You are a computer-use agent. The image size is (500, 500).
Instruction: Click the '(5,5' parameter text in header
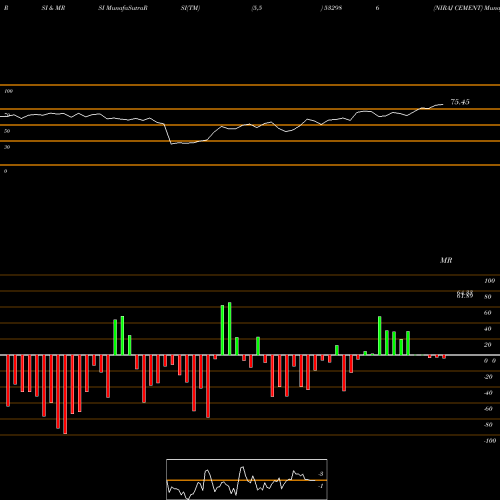coord(257,8)
